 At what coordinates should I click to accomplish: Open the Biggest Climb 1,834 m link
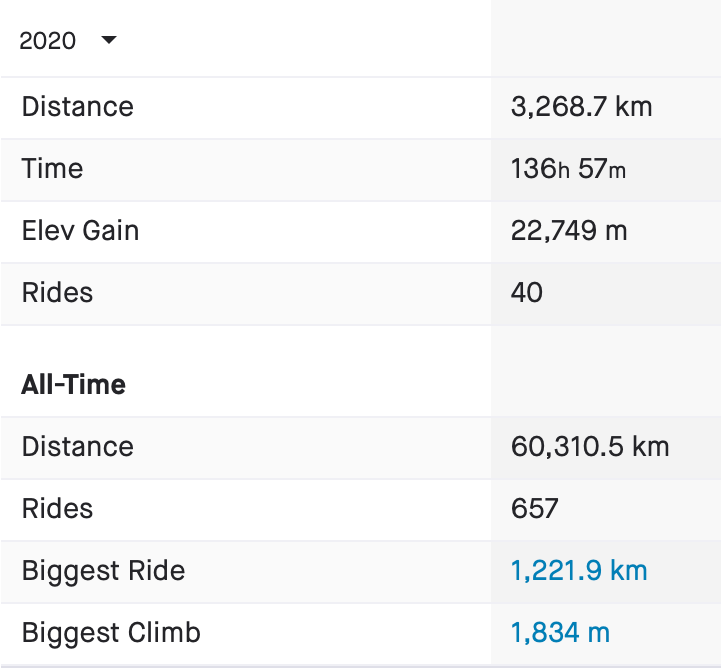pos(560,633)
